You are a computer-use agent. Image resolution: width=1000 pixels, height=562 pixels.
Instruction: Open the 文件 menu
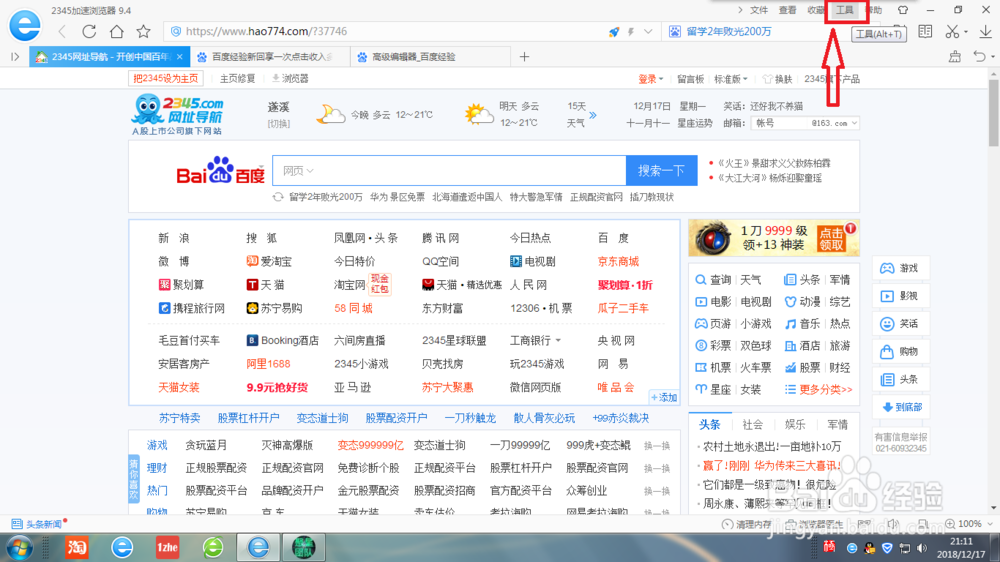coord(758,10)
